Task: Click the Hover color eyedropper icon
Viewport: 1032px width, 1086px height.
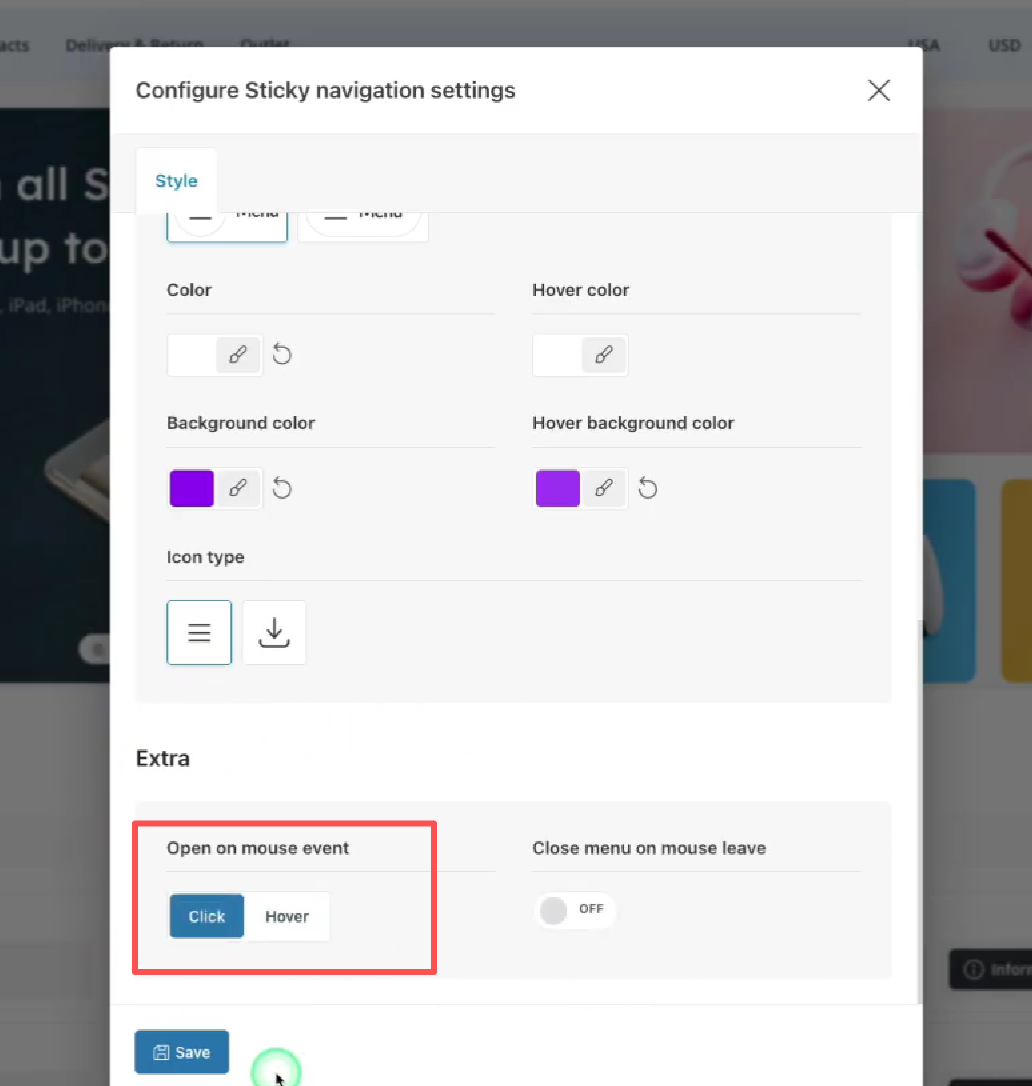Action: coord(604,355)
